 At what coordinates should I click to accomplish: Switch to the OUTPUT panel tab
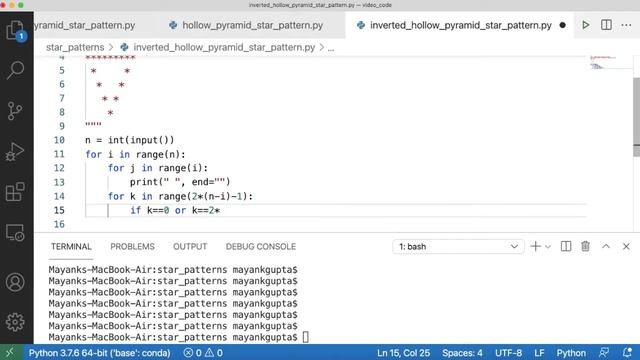coord(190,247)
